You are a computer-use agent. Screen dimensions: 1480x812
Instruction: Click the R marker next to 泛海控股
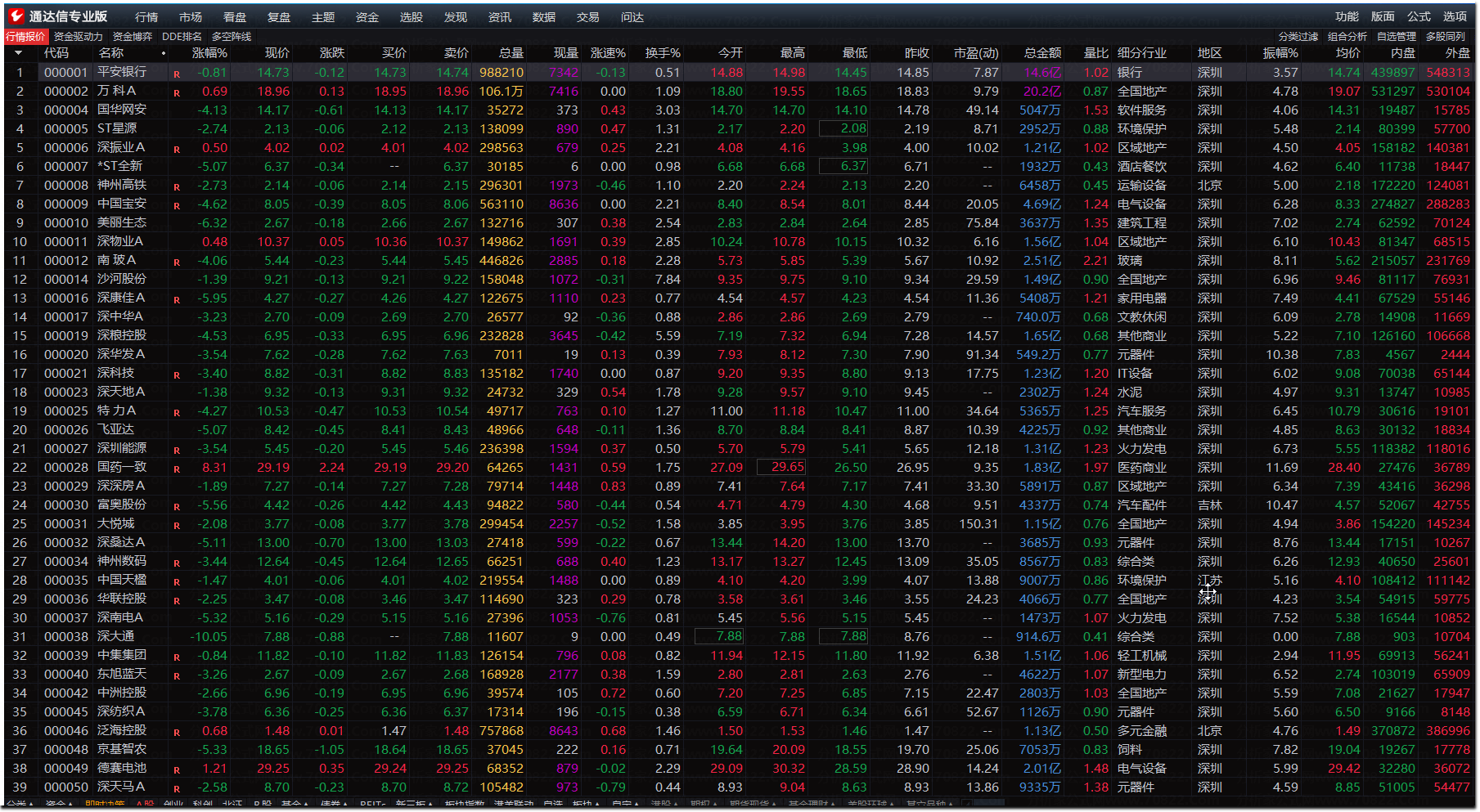177,733
